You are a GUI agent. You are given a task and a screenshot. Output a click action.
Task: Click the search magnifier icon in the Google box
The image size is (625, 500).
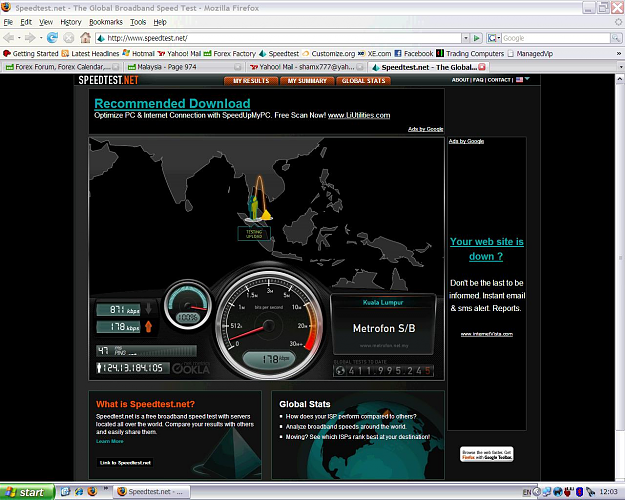coord(616,38)
